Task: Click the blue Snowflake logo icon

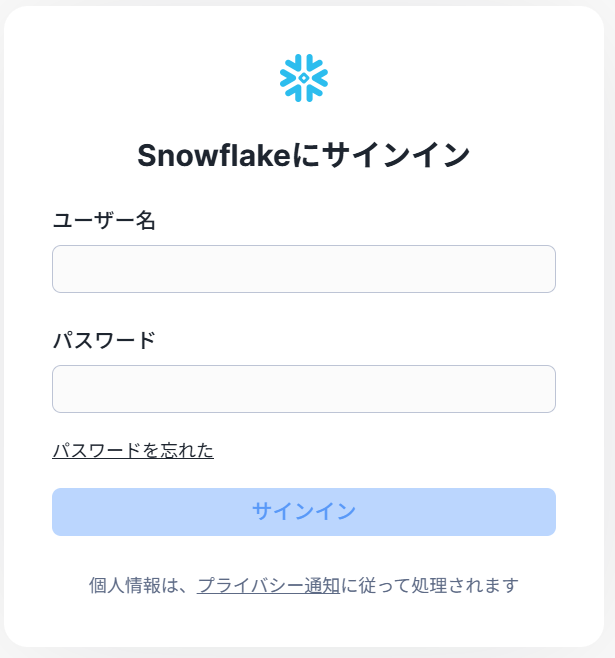Action: coord(304,78)
